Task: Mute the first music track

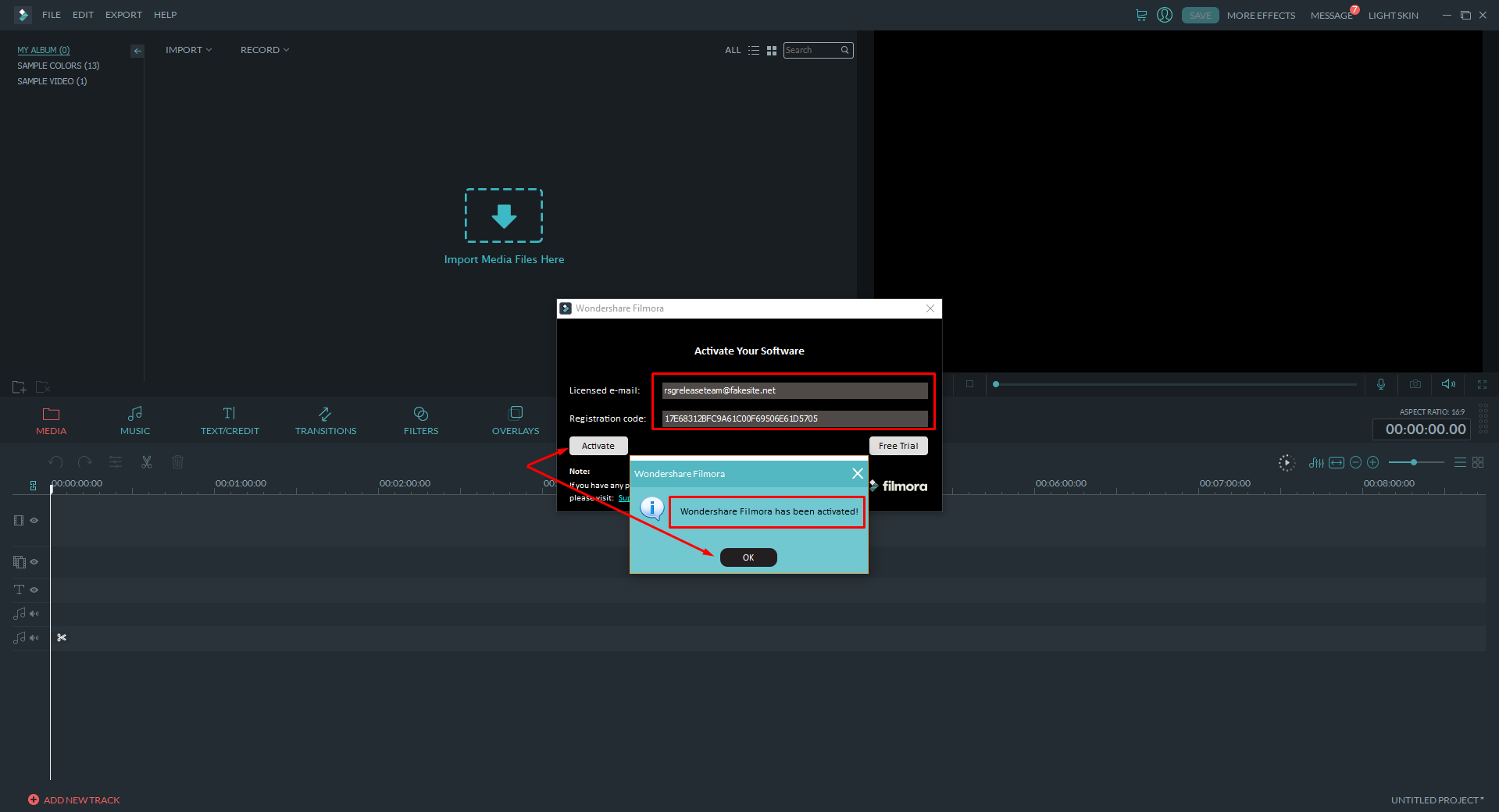Action: click(x=34, y=614)
